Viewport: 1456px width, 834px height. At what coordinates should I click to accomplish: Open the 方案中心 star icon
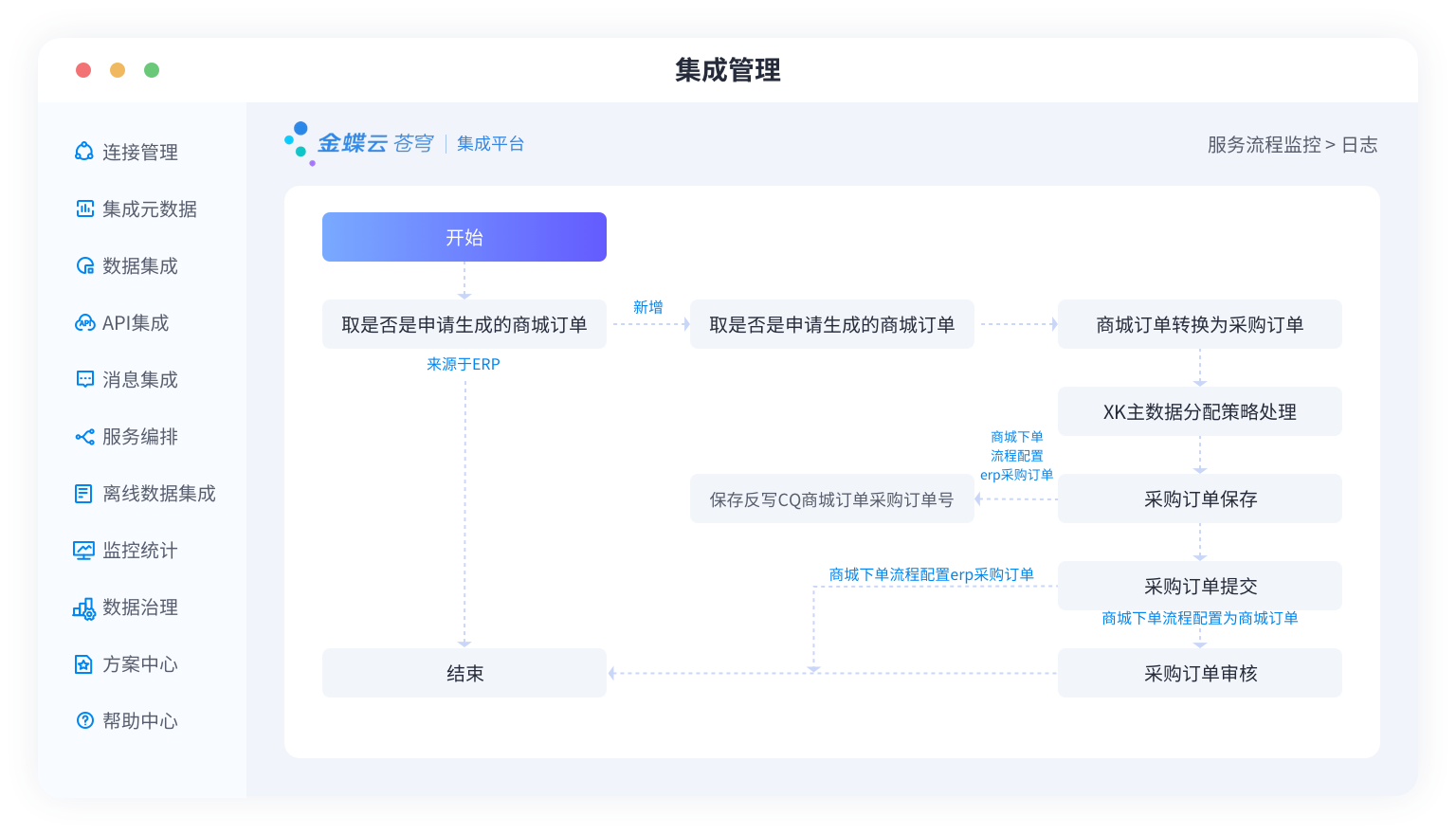tap(84, 663)
